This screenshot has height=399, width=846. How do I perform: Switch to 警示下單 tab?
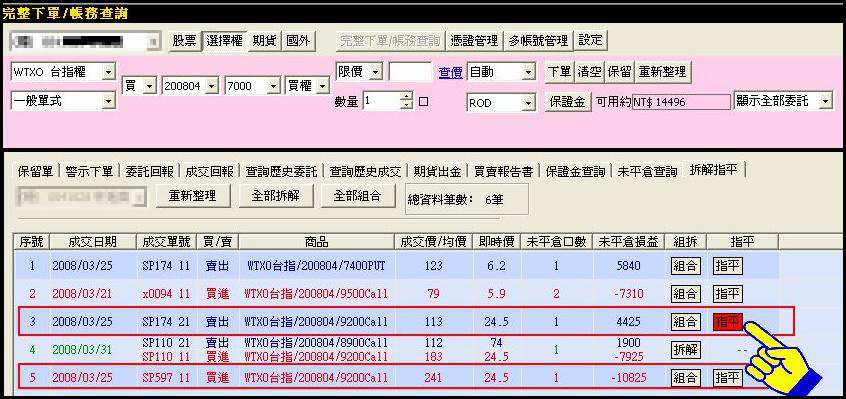[89, 172]
